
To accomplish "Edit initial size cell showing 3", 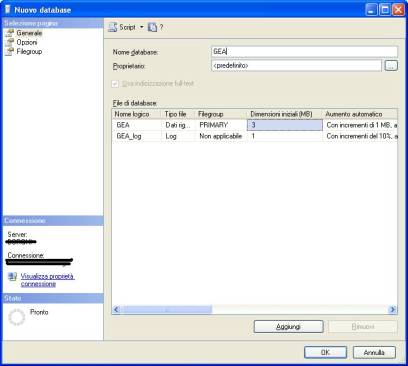I will 285,125.
